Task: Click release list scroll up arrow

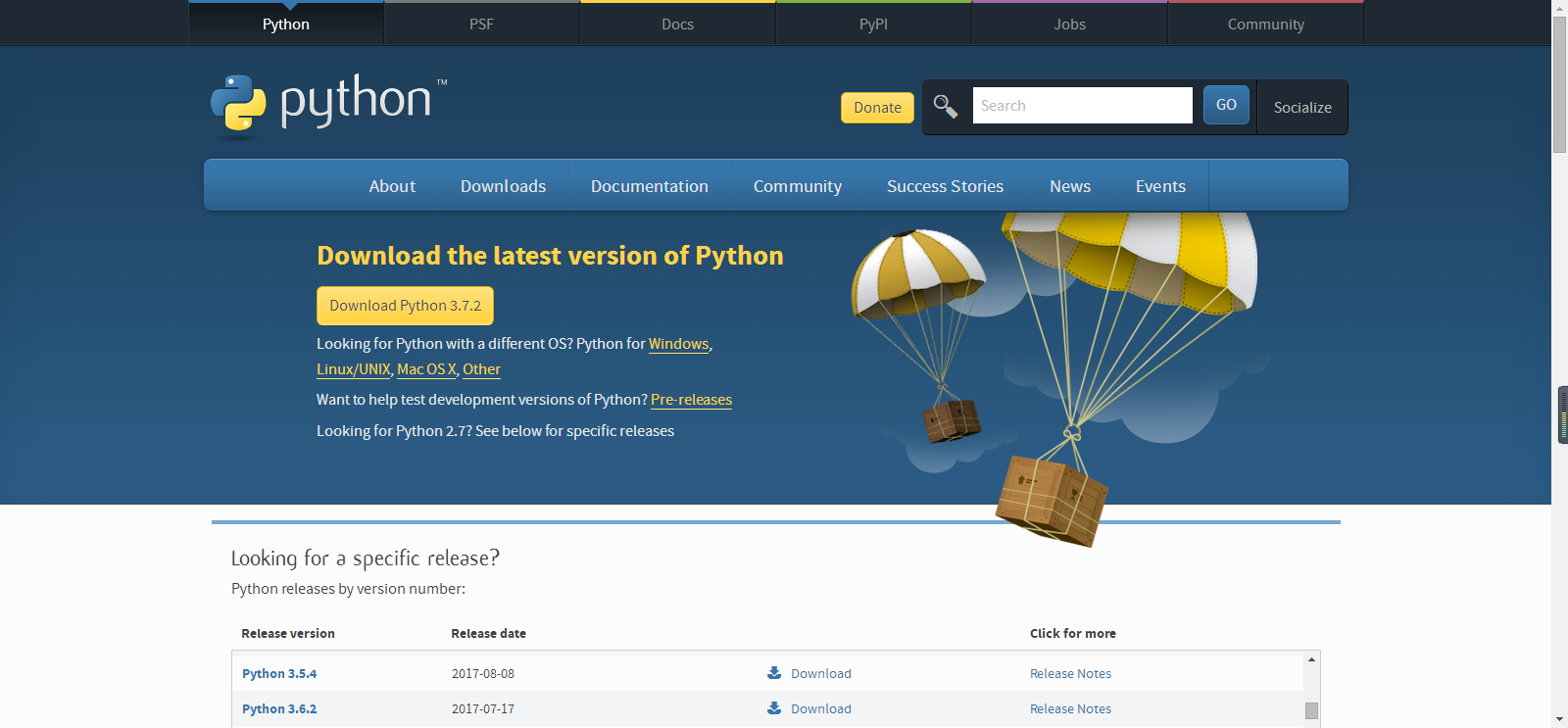Action: pos(1311,659)
